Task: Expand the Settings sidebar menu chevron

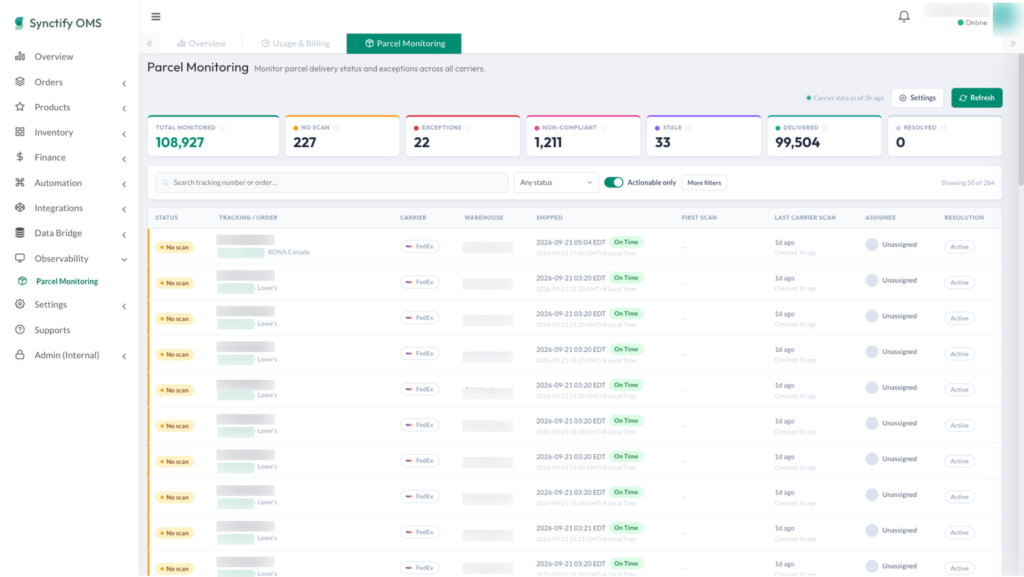Action: click(x=124, y=305)
